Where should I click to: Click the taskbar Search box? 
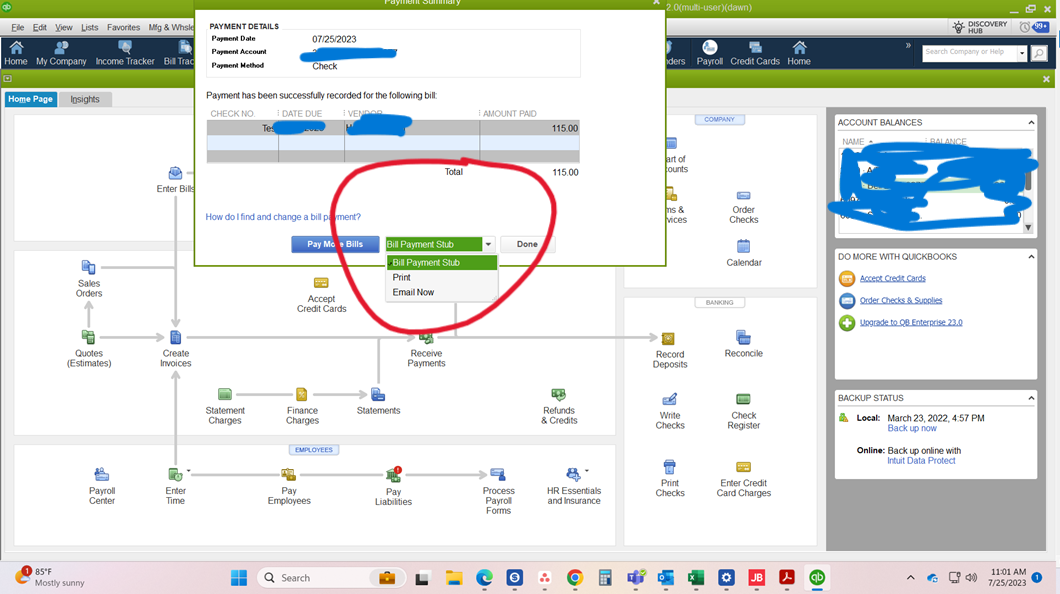(331, 578)
